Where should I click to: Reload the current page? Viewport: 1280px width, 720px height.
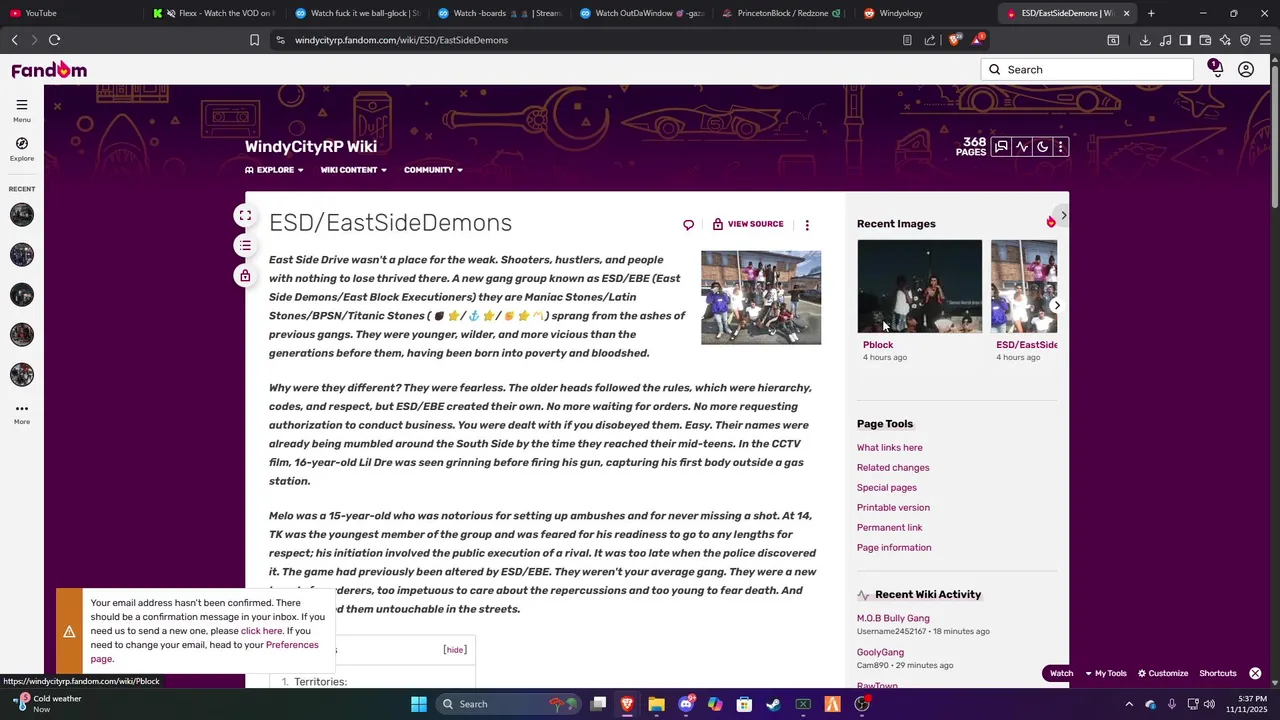pos(54,40)
